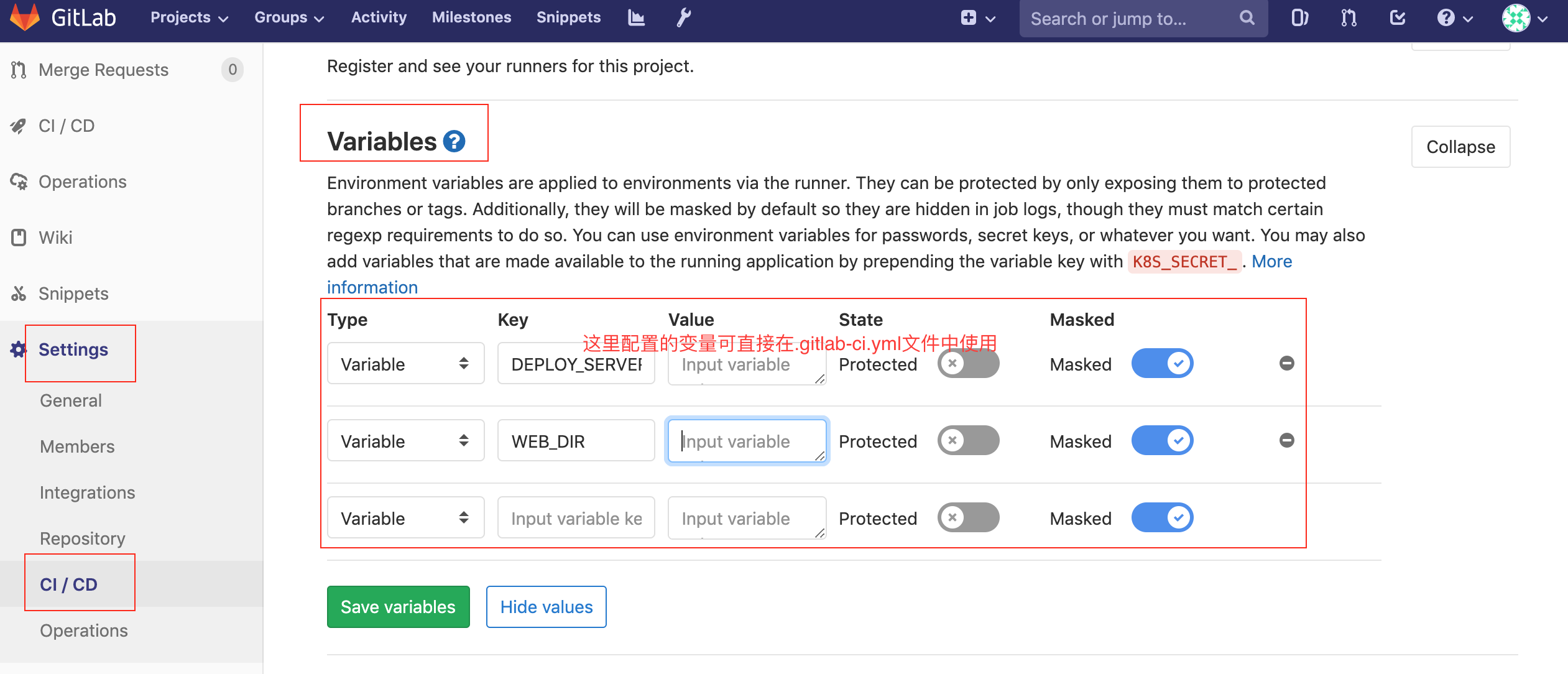Toggle Protected on the empty third variable row

[x=967, y=517]
